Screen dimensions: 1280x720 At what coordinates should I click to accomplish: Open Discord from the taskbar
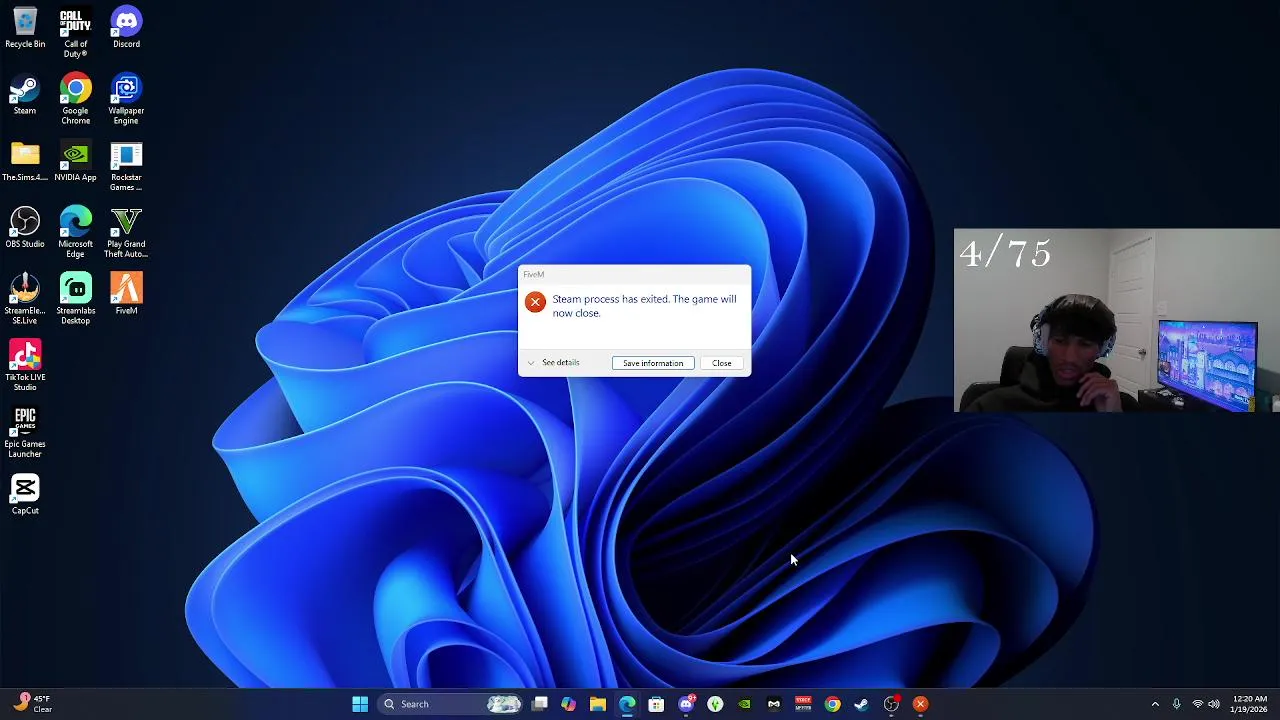686,704
